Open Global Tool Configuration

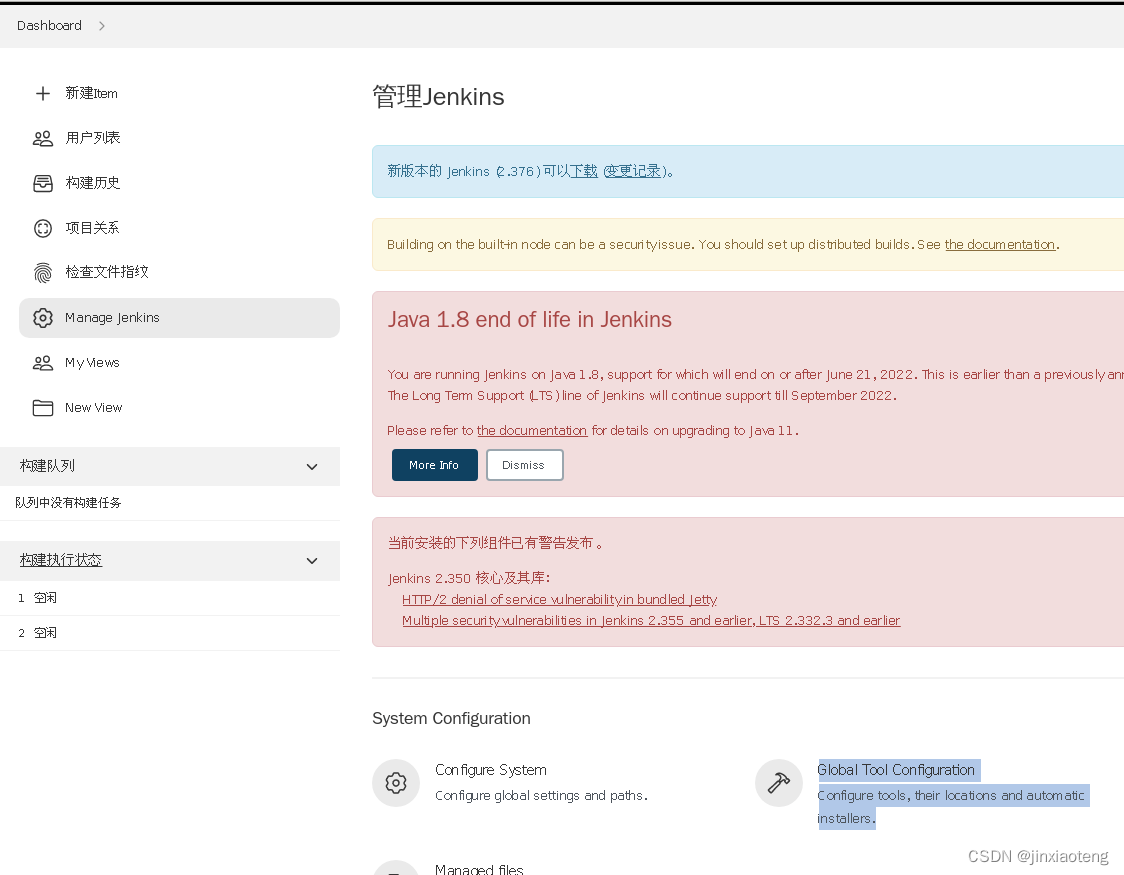tap(896, 770)
